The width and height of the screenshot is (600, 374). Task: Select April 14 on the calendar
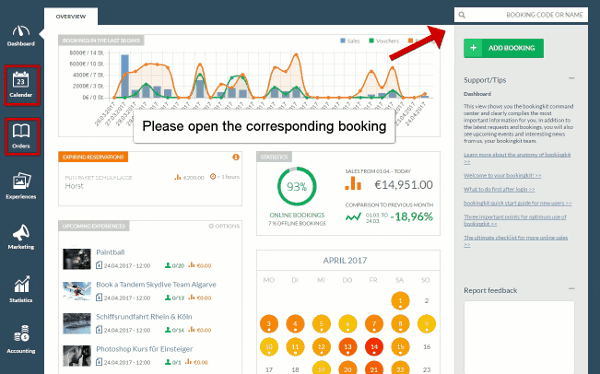tap(374, 347)
